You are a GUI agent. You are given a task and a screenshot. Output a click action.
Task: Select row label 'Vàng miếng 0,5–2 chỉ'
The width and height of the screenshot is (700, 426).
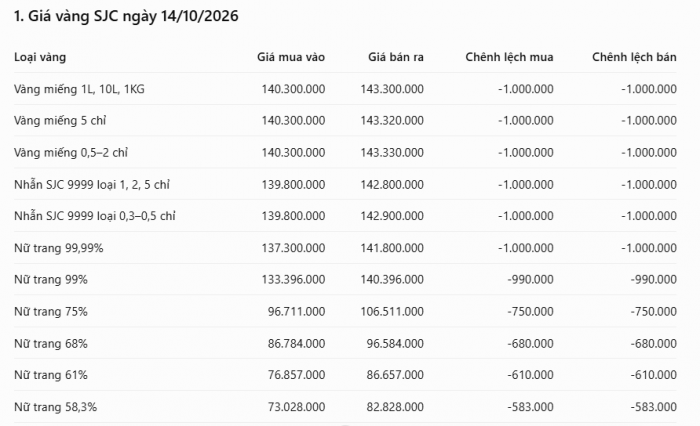(x=71, y=153)
